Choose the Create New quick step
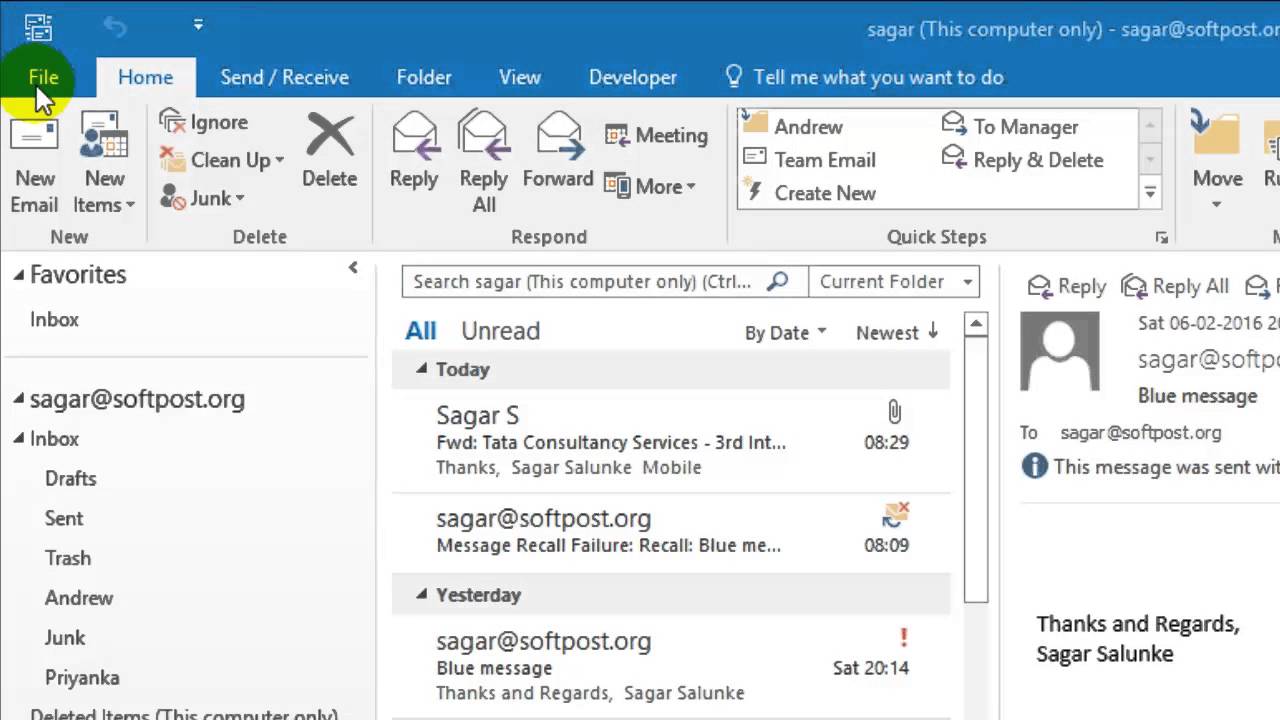The width and height of the screenshot is (1280, 720). click(810, 193)
